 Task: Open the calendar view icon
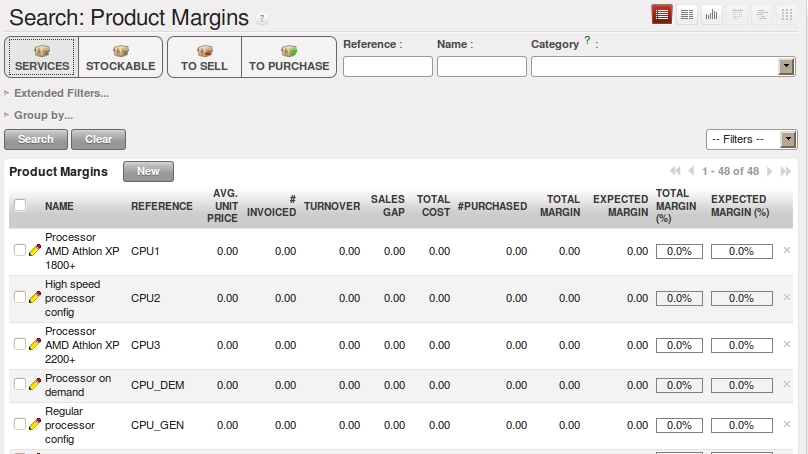tap(737, 14)
